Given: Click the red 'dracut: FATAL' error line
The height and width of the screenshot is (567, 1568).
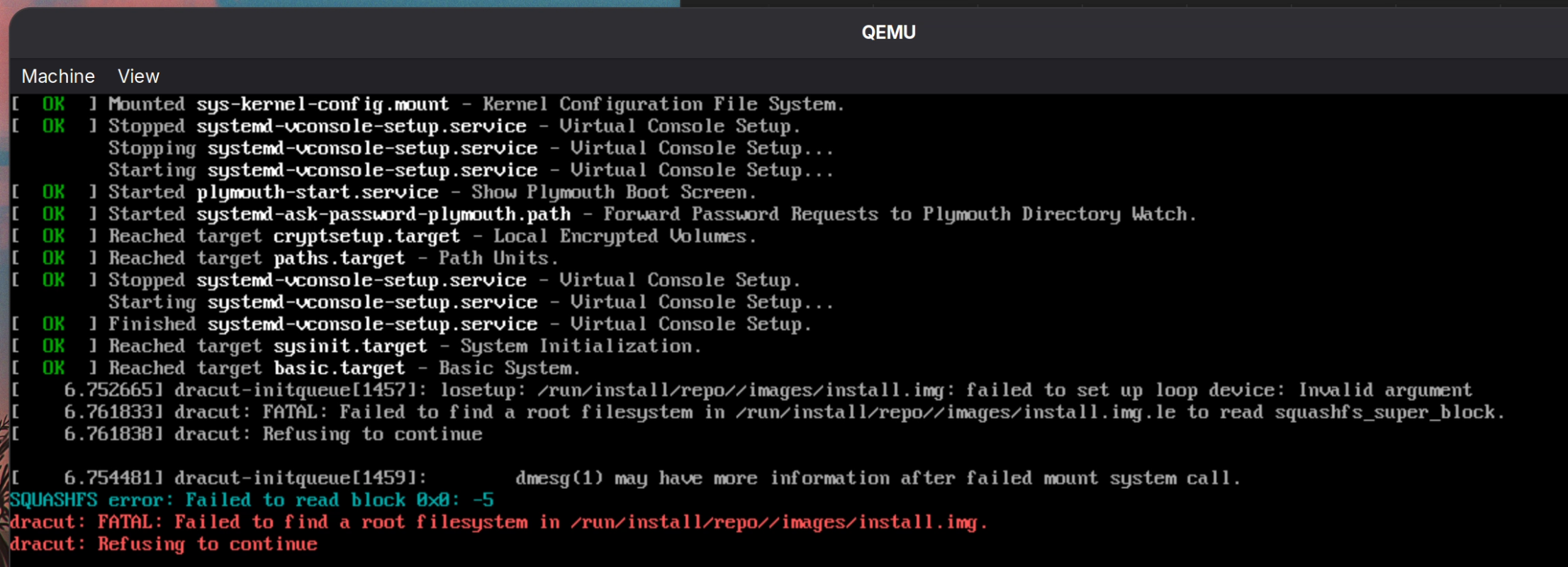Looking at the screenshot, I should [496, 522].
